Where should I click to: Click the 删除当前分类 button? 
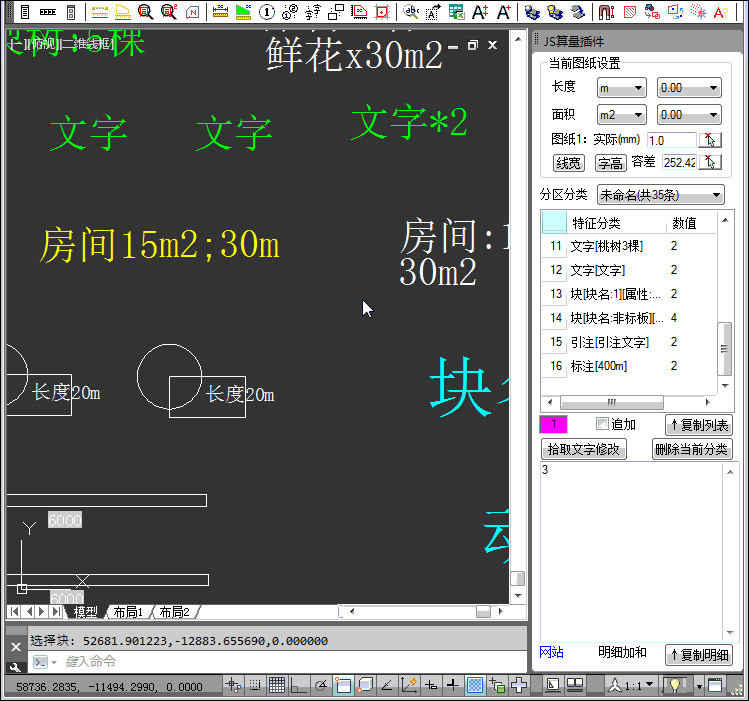(x=692, y=449)
